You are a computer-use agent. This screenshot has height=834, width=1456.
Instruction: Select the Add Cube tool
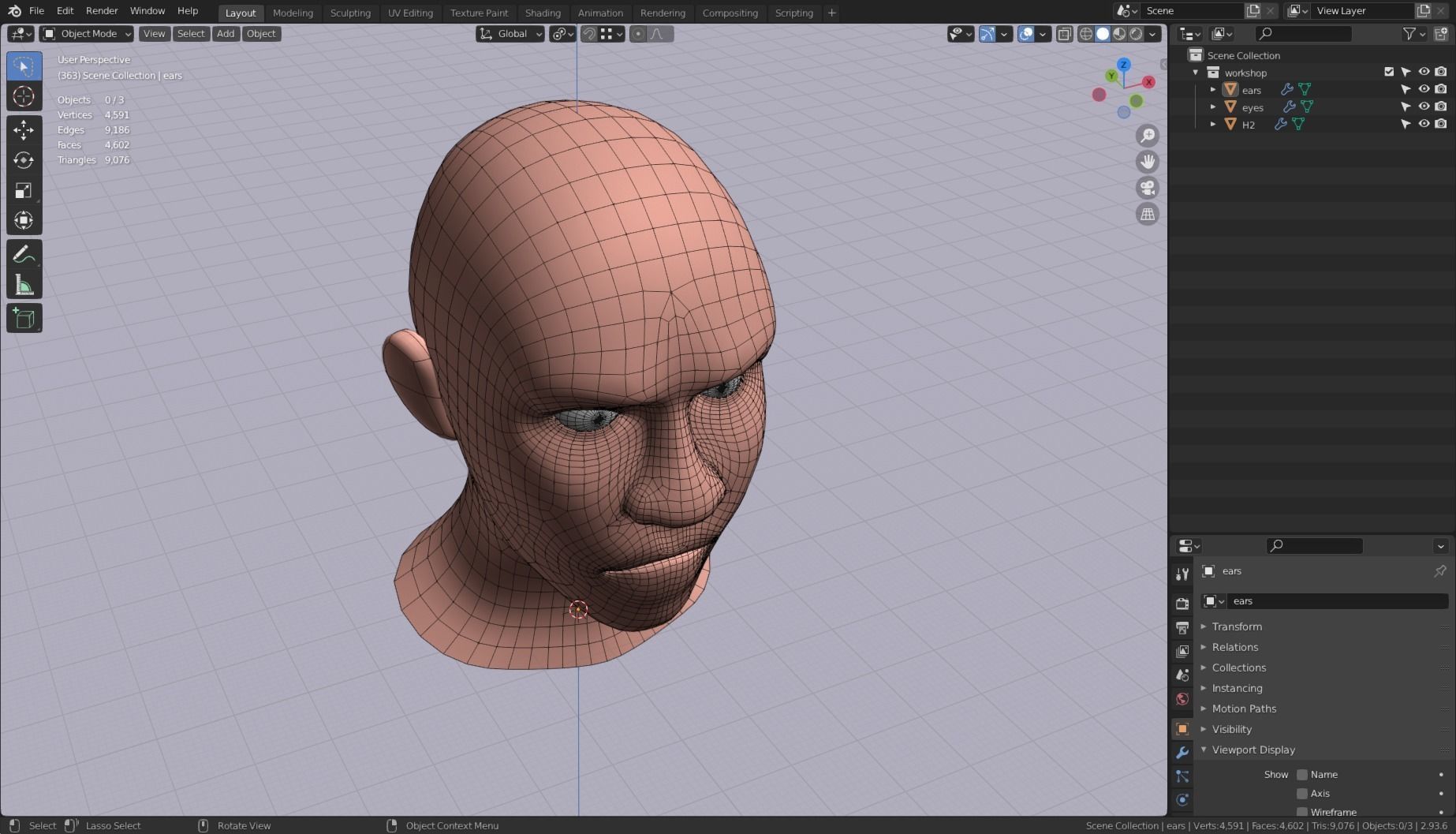pyautogui.click(x=24, y=318)
